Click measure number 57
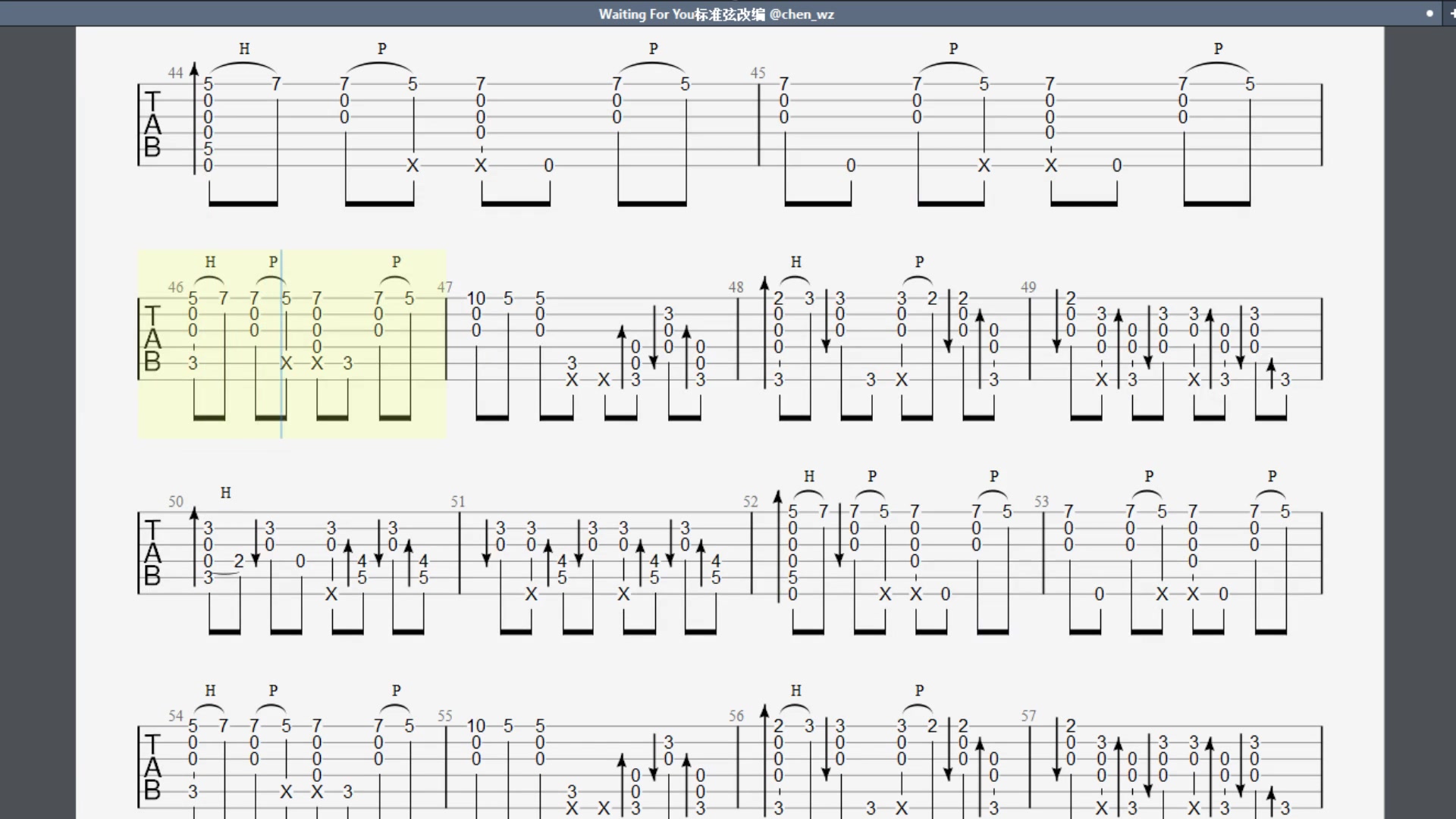Viewport: 1456px width, 819px height. click(1028, 716)
